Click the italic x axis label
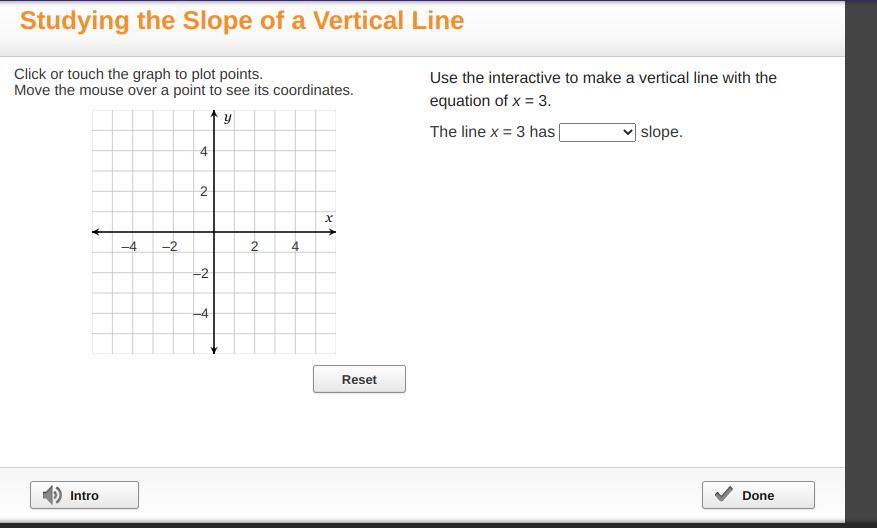Image resolution: width=877 pixels, height=528 pixels. [328, 218]
